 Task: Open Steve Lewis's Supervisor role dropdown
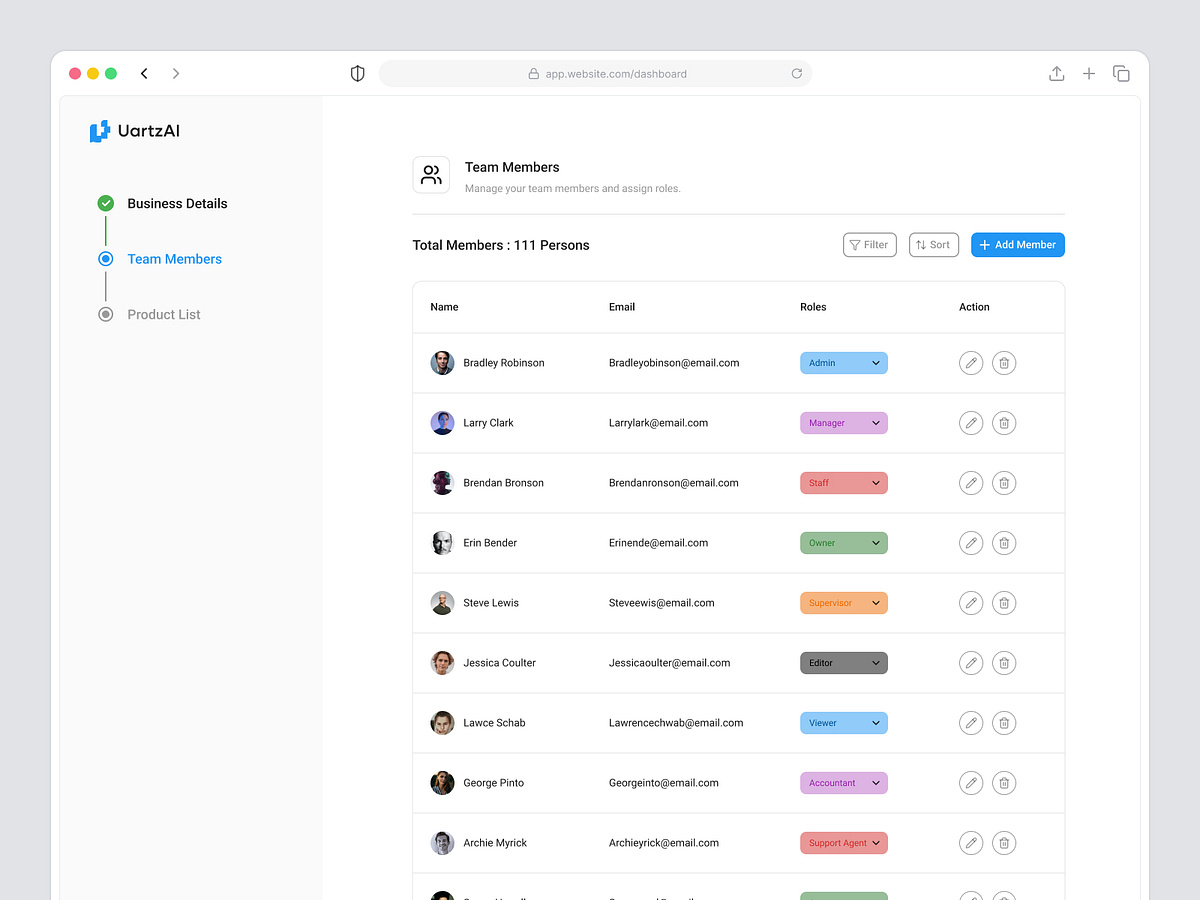pyautogui.click(x=843, y=602)
